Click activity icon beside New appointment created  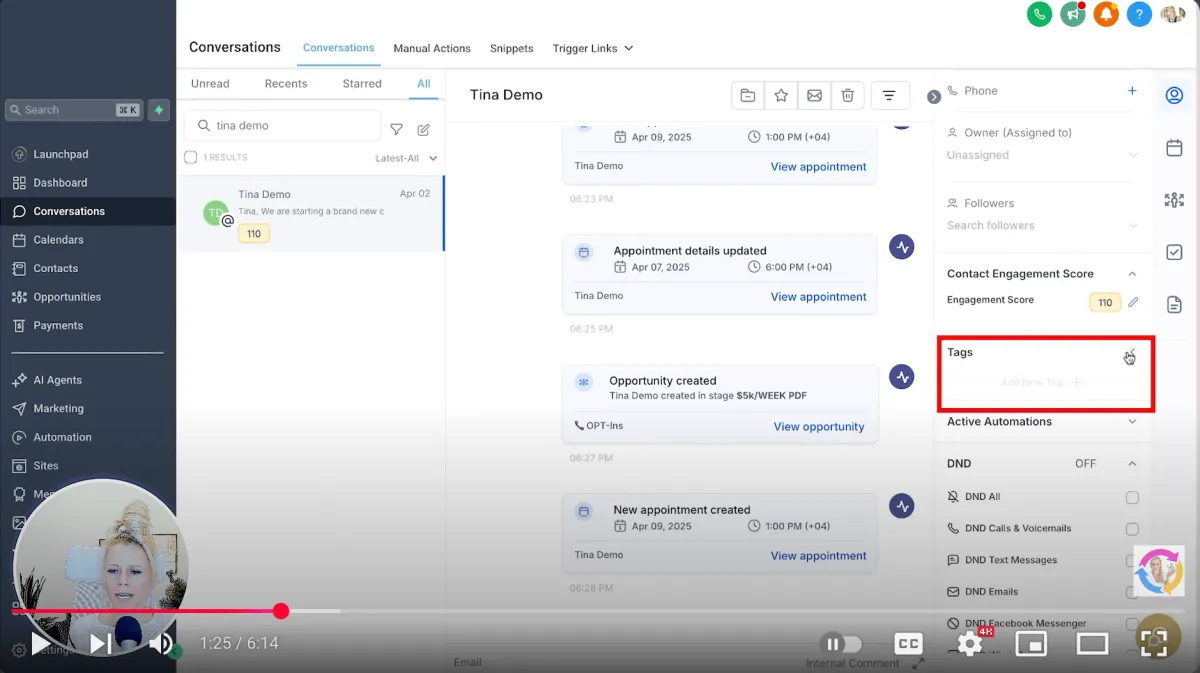902,506
